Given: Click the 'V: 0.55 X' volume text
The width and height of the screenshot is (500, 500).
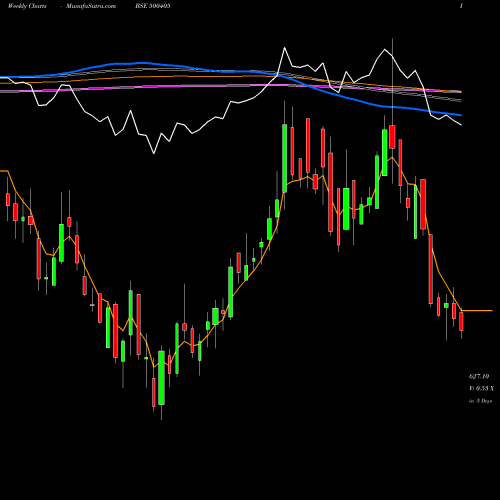Looking at the screenshot, I should click(481, 388).
